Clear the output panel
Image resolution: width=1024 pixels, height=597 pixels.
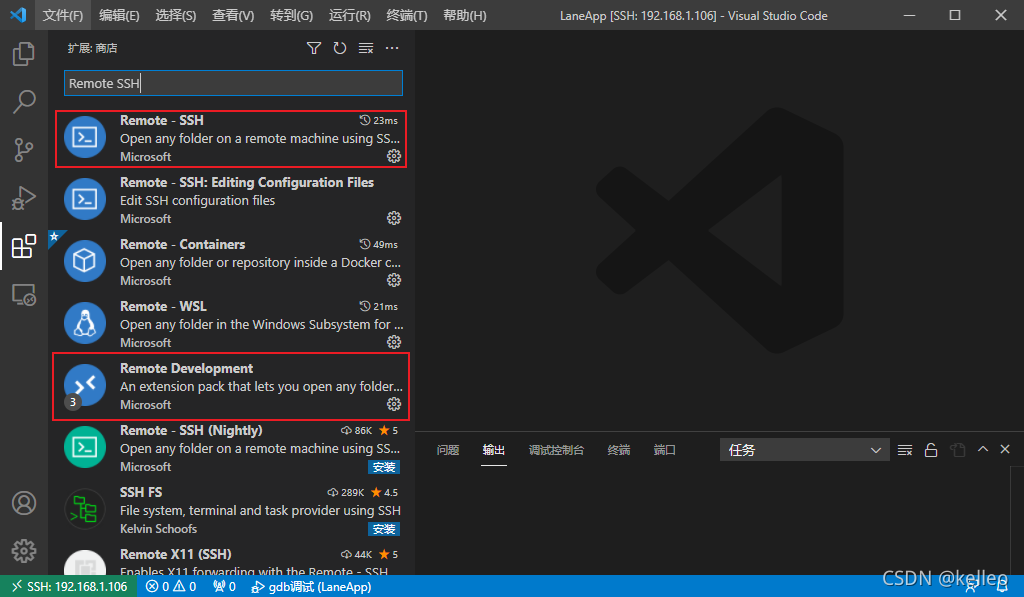point(905,450)
